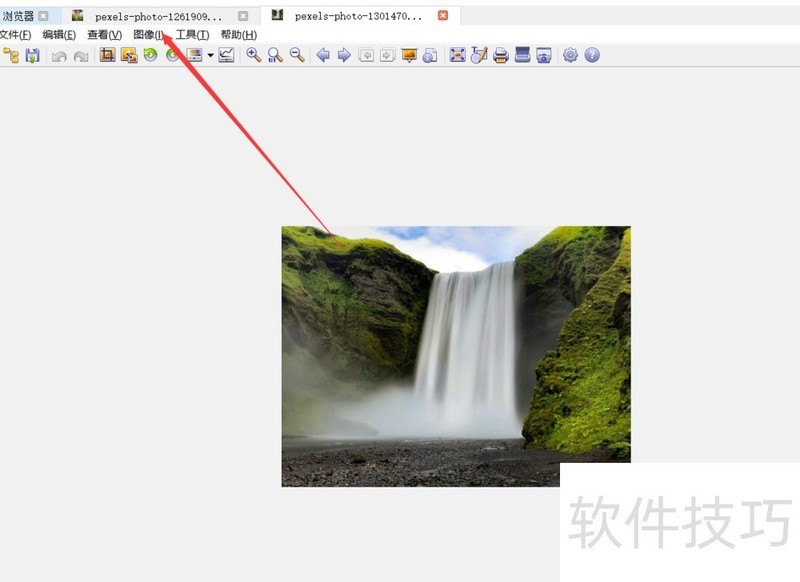
Task: Open the 图像(I) menu
Action: (x=148, y=35)
